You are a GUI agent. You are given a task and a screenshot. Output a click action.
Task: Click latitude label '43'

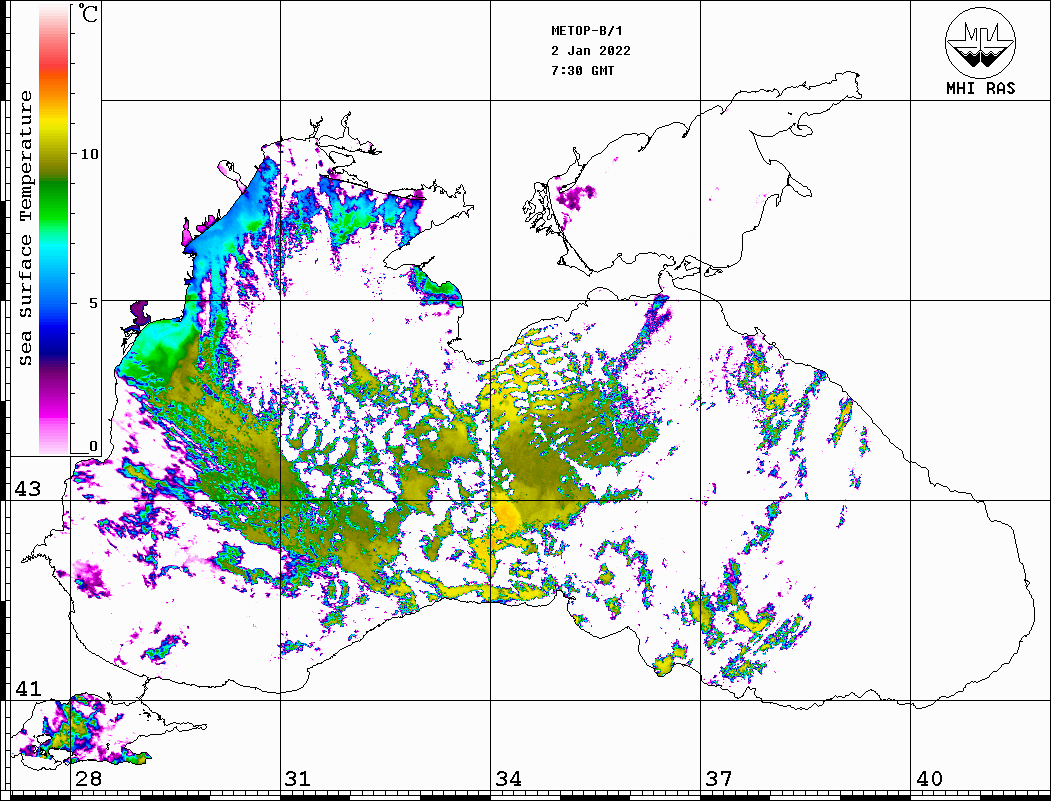click(27, 489)
